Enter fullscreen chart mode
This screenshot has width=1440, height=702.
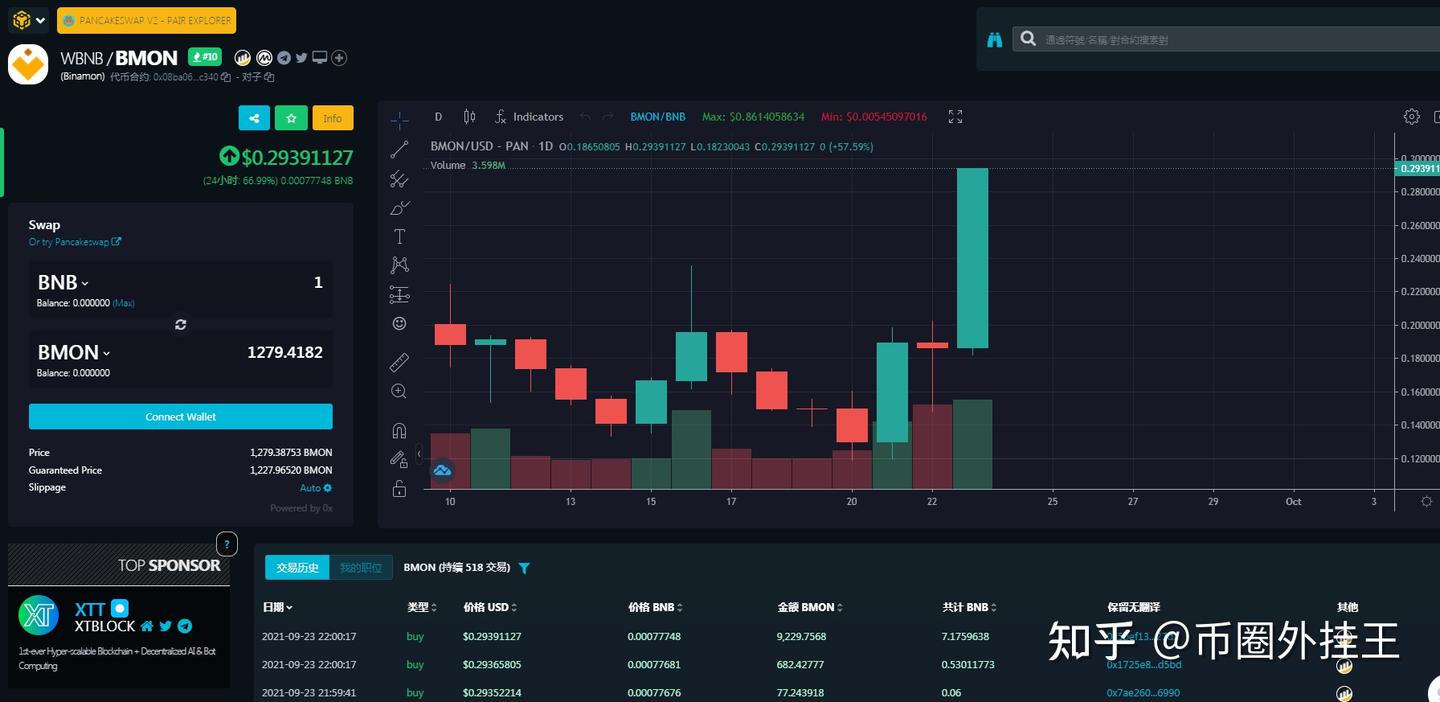pos(955,117)
